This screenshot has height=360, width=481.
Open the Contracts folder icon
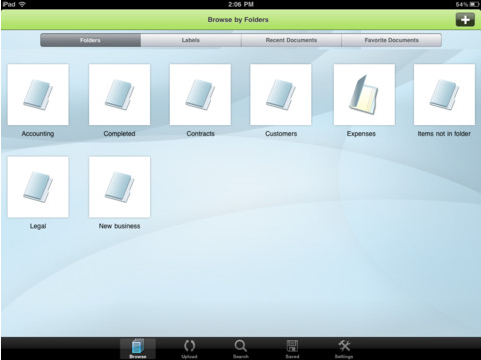pyautogui.click(x=200, y=95)
